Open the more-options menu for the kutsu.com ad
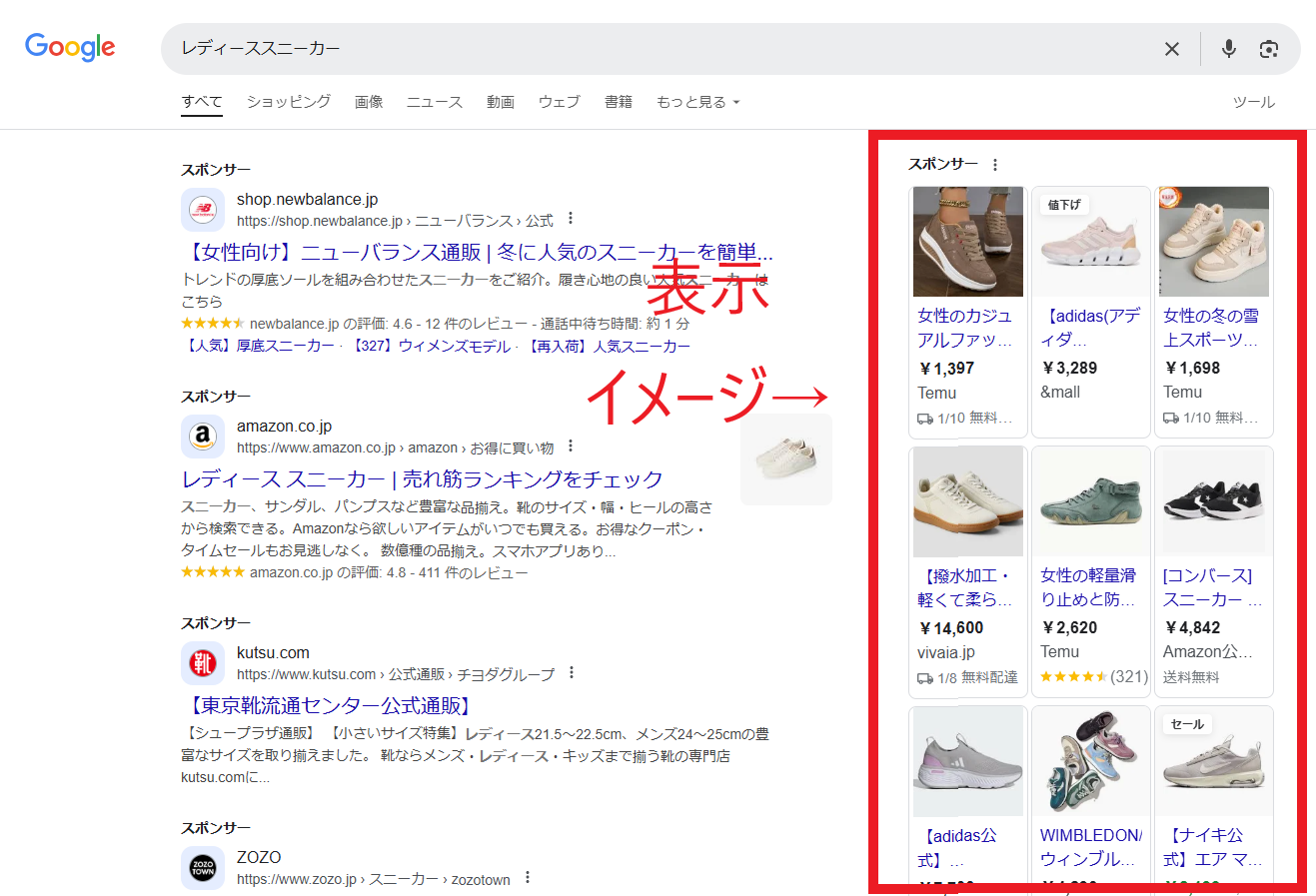The image size is (1316, 896). click(572, 672)
